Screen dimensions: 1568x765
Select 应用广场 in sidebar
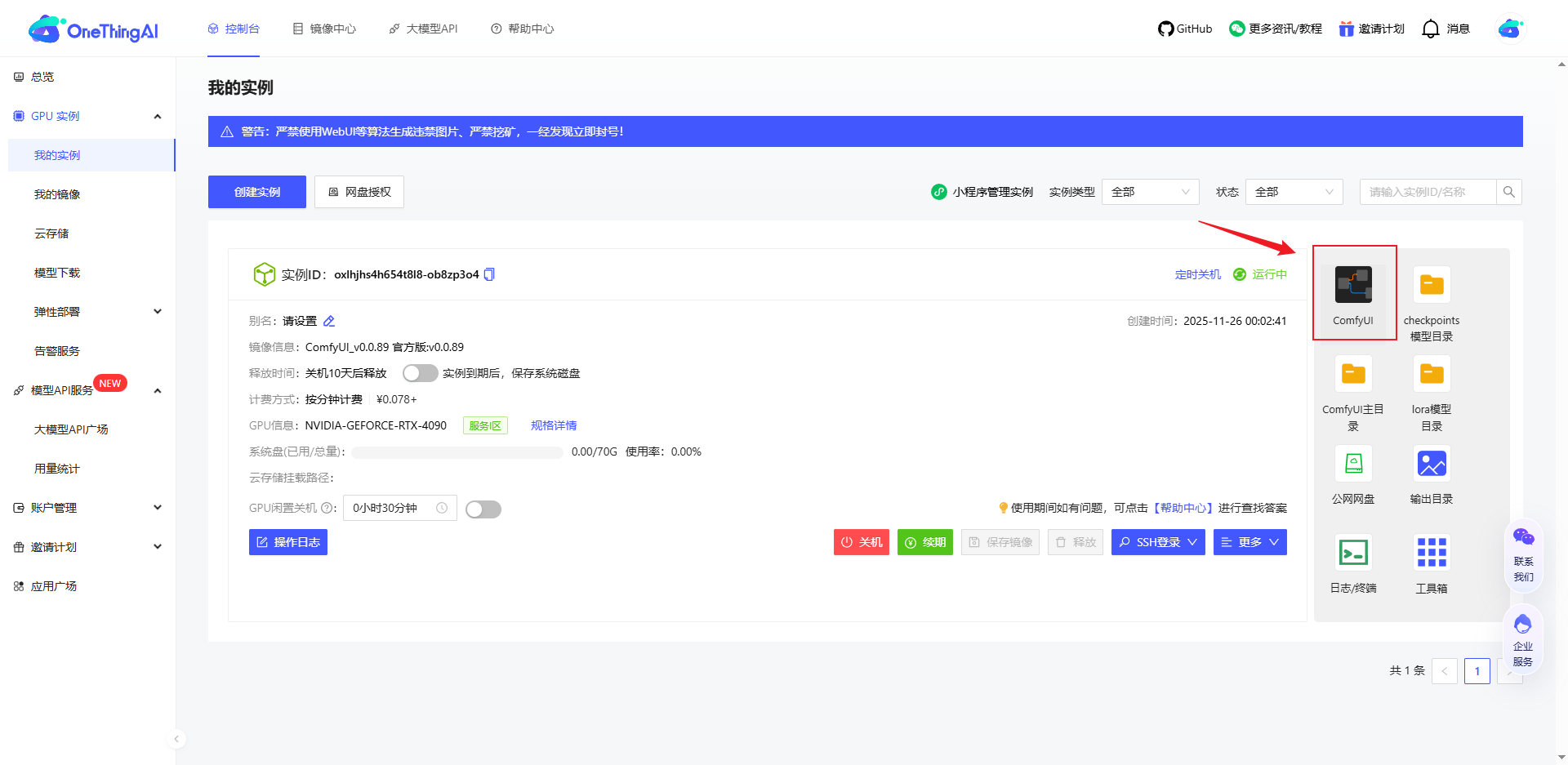54,586
